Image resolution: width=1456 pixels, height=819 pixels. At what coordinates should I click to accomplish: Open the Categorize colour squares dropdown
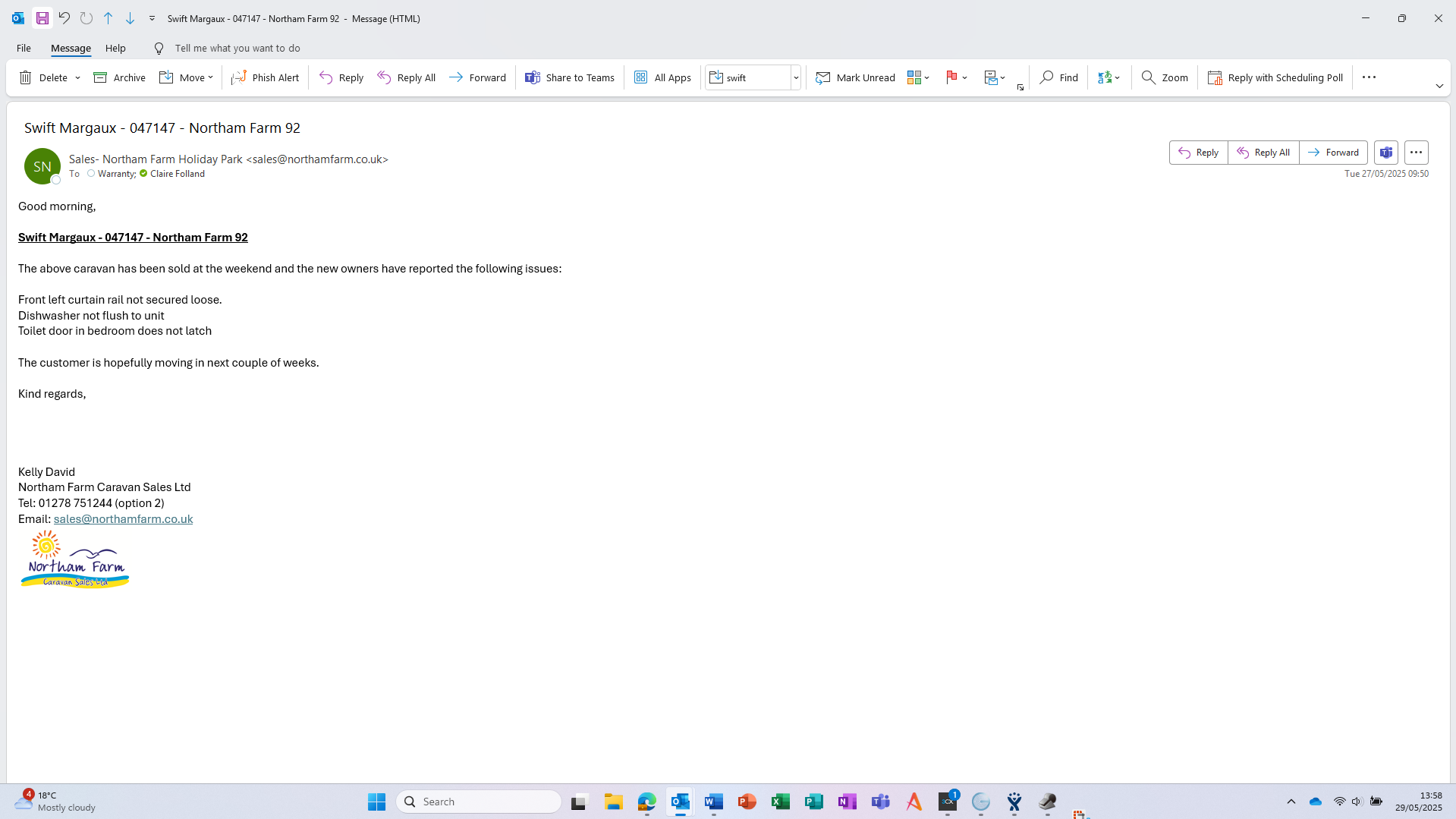tap(918, 77)
